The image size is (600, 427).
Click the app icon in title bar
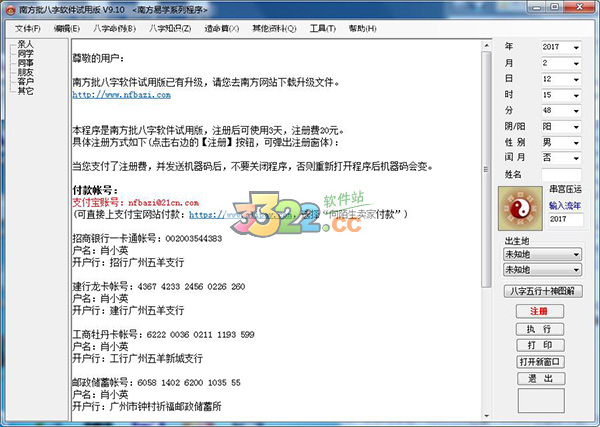10,10
